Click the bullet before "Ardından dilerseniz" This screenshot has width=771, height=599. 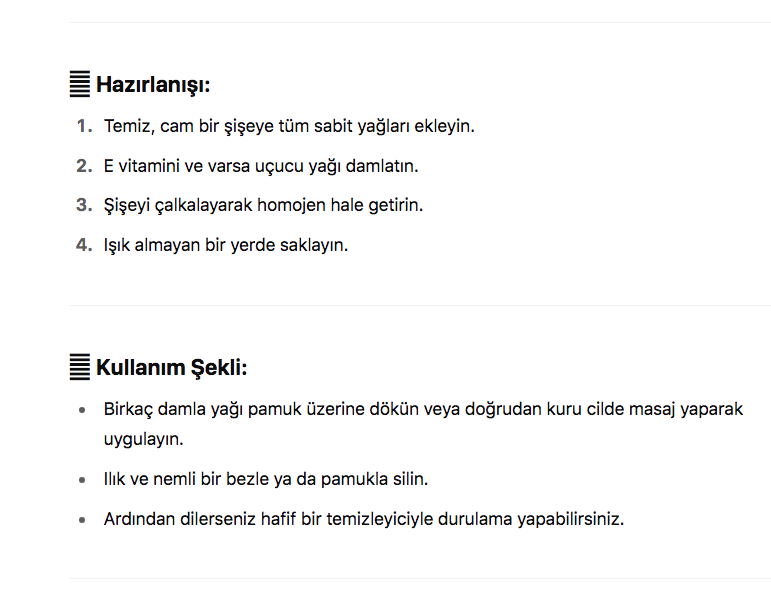[82, 520]
